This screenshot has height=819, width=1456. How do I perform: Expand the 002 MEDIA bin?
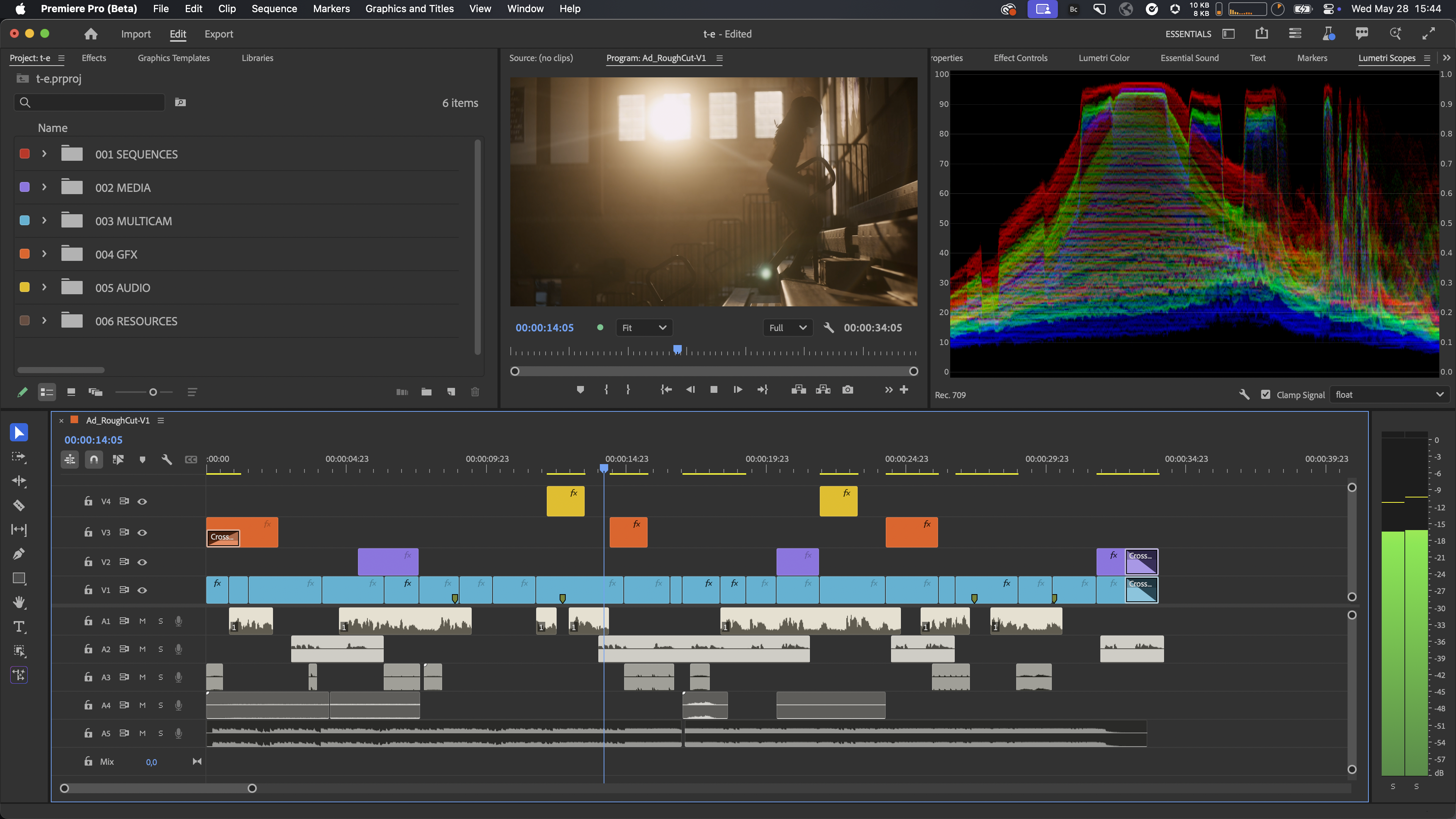(44, 187)
